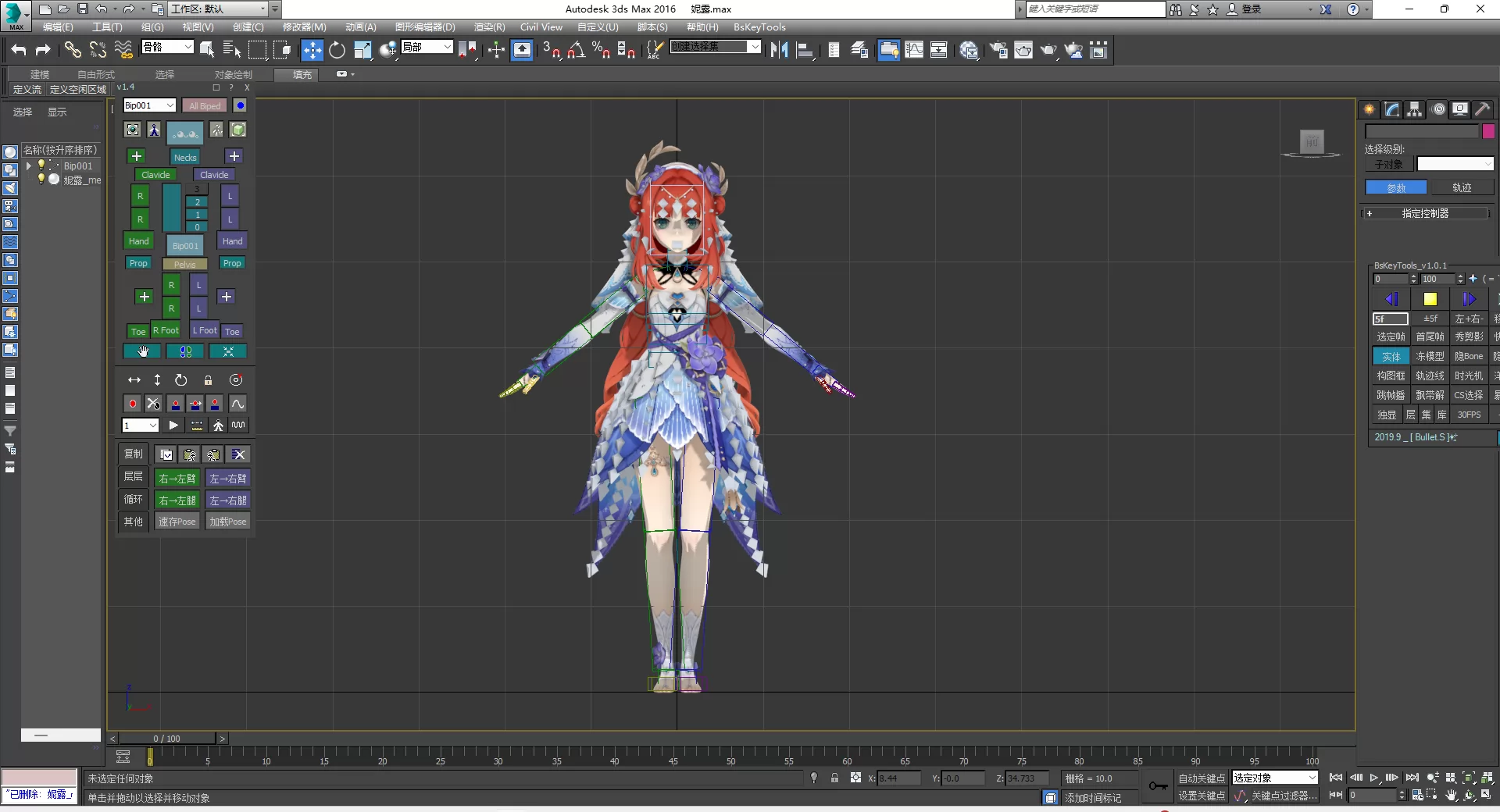Image resolution: width=1500 pixels, height=812 pixels.
Task: Toggle the selection lock padlock icon
Action: [x=834, y=778]
